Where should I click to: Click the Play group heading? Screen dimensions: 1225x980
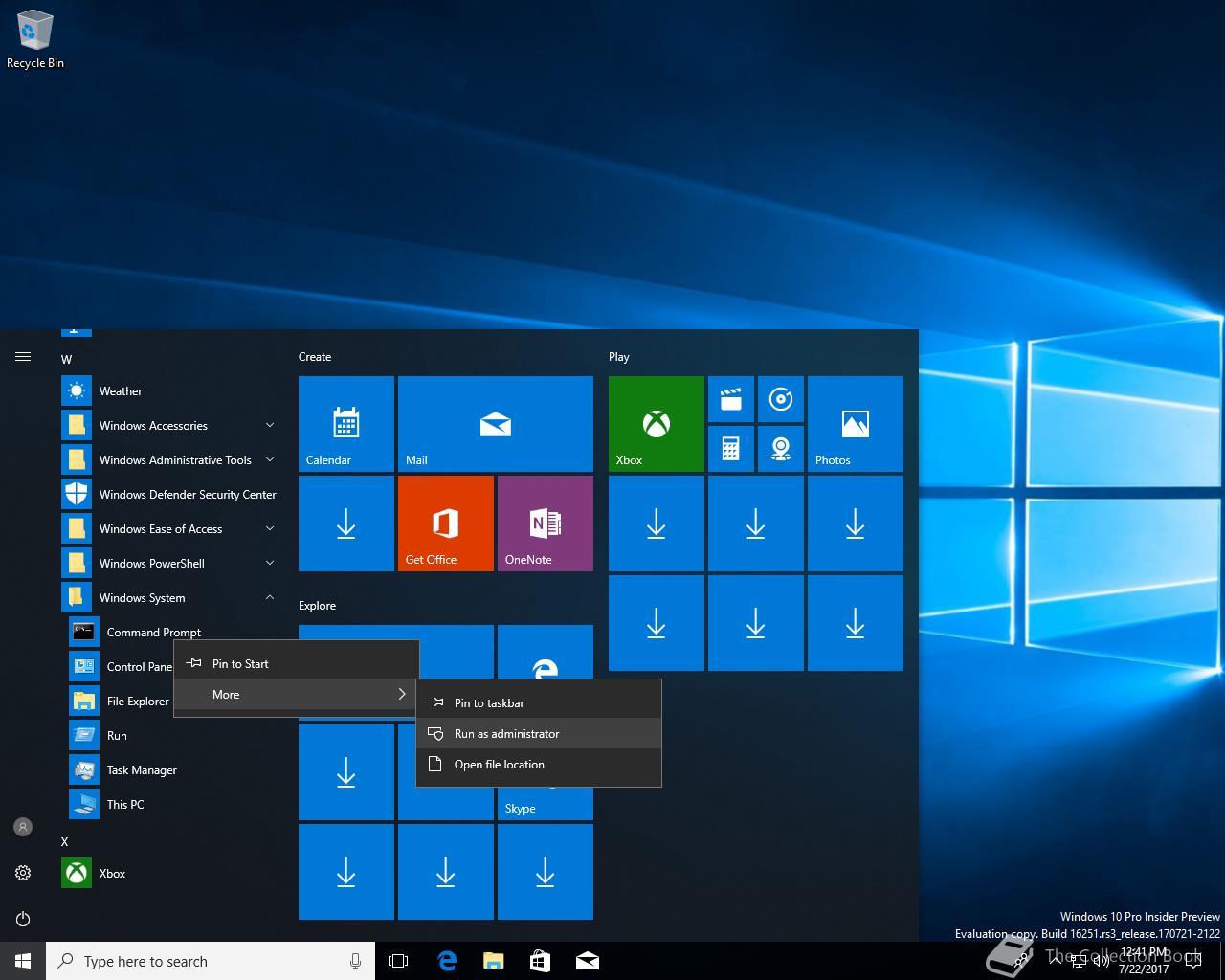tap(619, 357)
